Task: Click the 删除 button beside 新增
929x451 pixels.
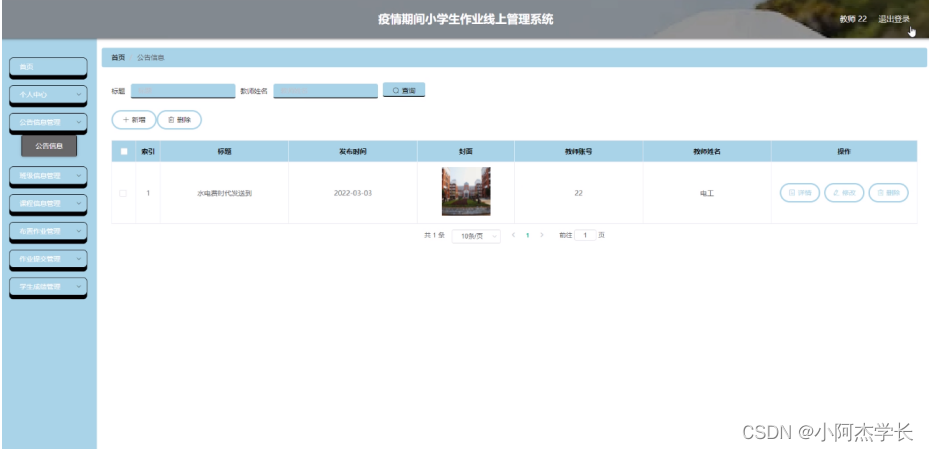Action: 179,120
